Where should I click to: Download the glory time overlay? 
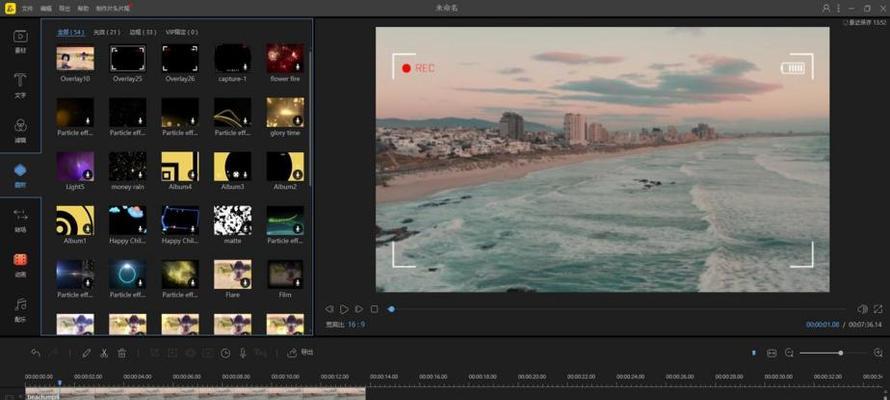pyautogui.click(x=297, y=121)
